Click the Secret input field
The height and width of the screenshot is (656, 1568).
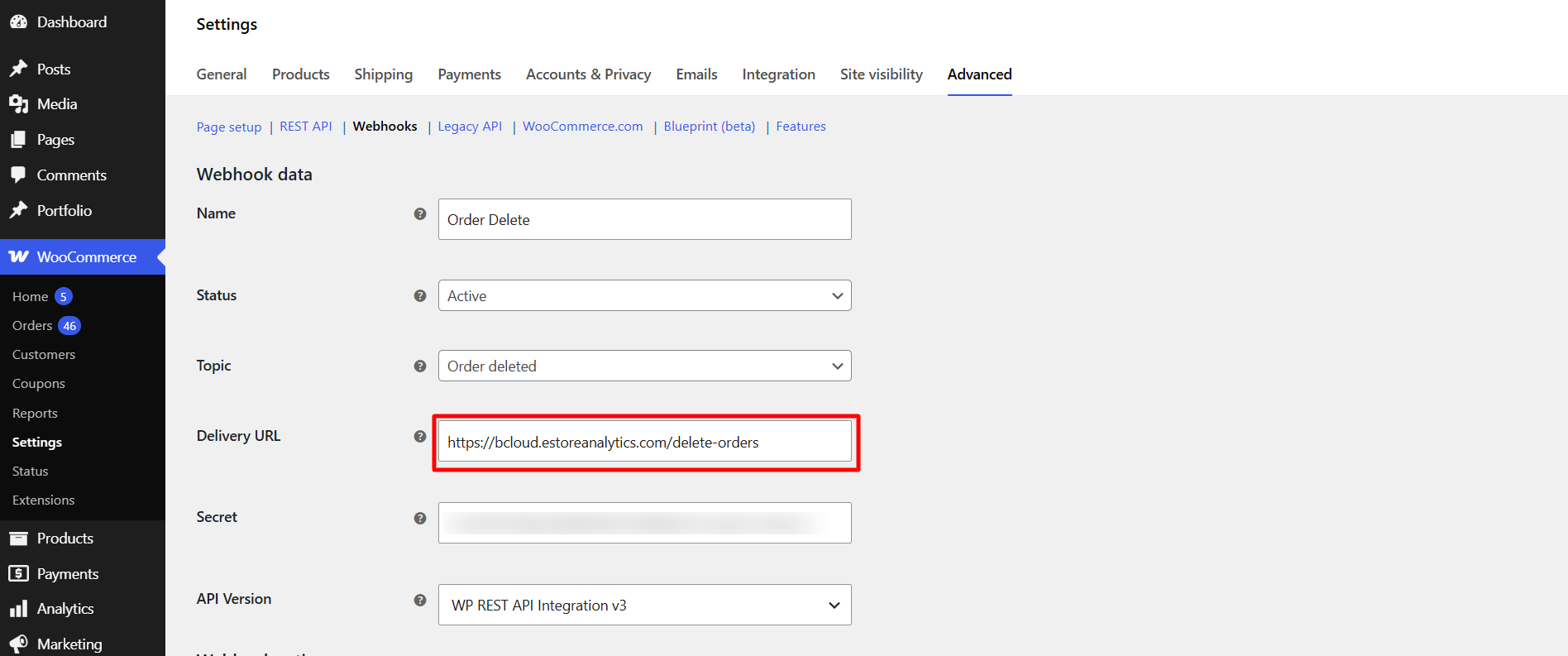click(x=644, y=523)
